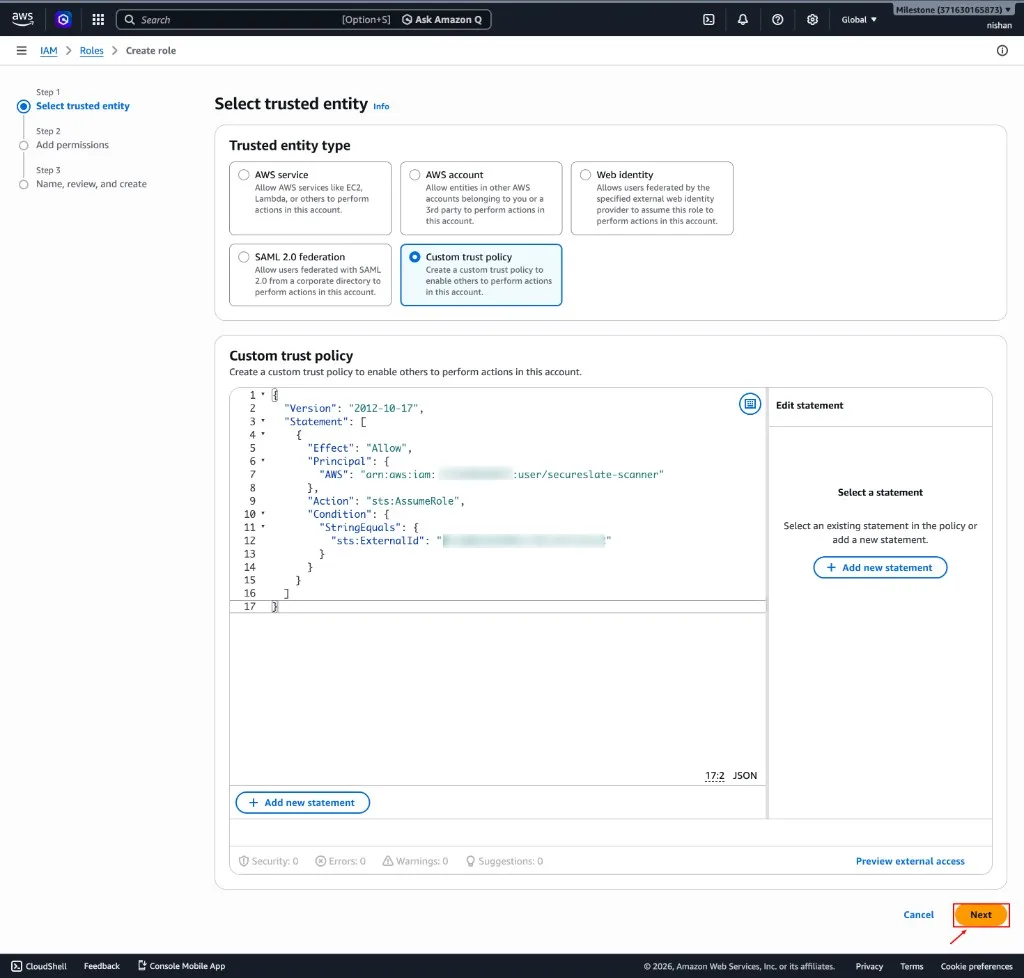Open the AWS home logo
Viewport: 1024px width, 978px height.
point(22,20)
